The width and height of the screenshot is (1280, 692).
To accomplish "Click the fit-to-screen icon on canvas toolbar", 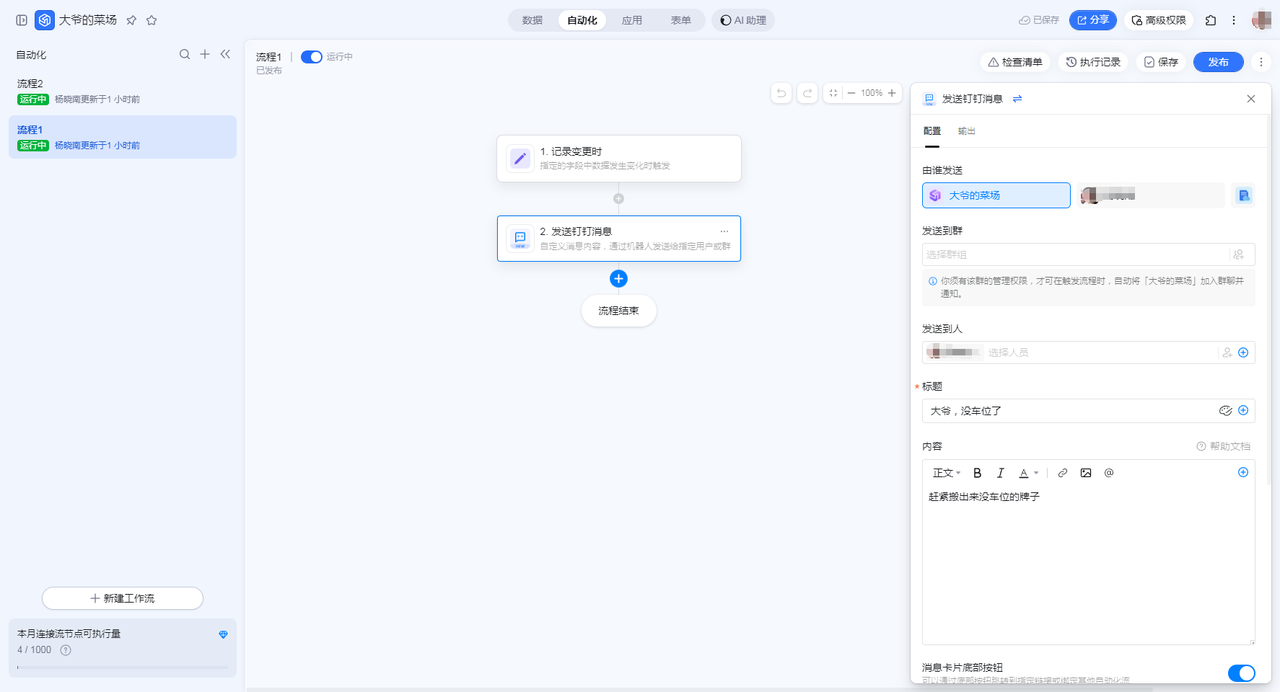I will pyautogui.click(x=833, y=93).
